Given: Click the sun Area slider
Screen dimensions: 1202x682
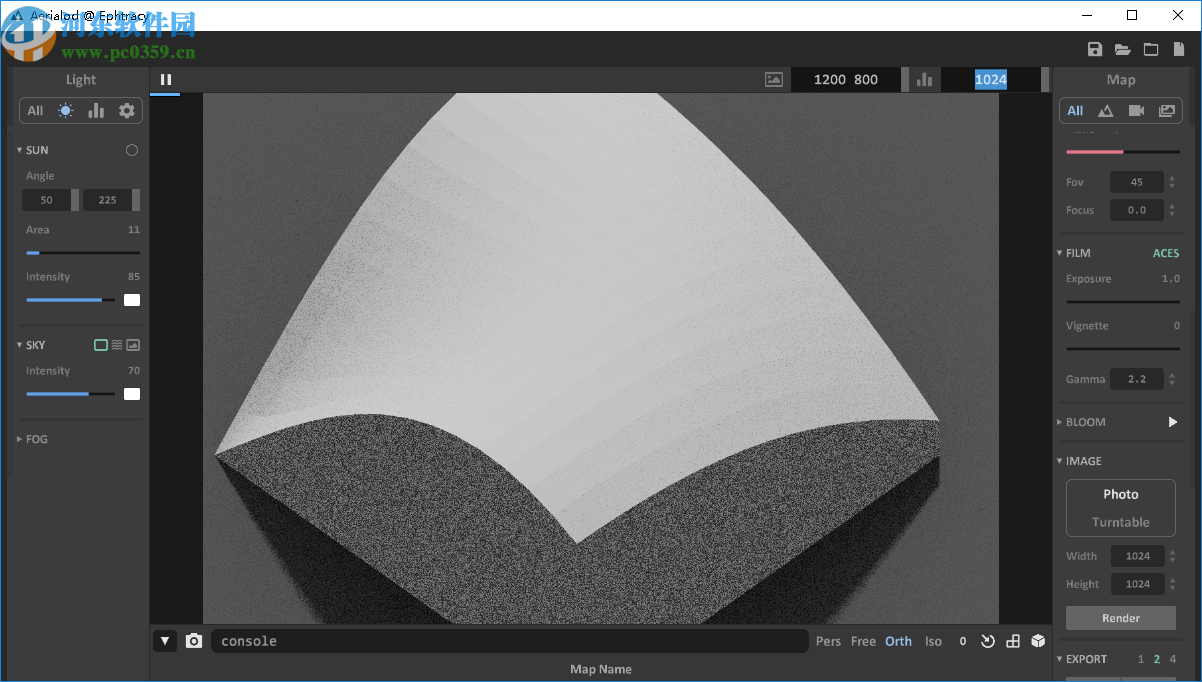Looking at the screenshot, I should pos(83,253).
